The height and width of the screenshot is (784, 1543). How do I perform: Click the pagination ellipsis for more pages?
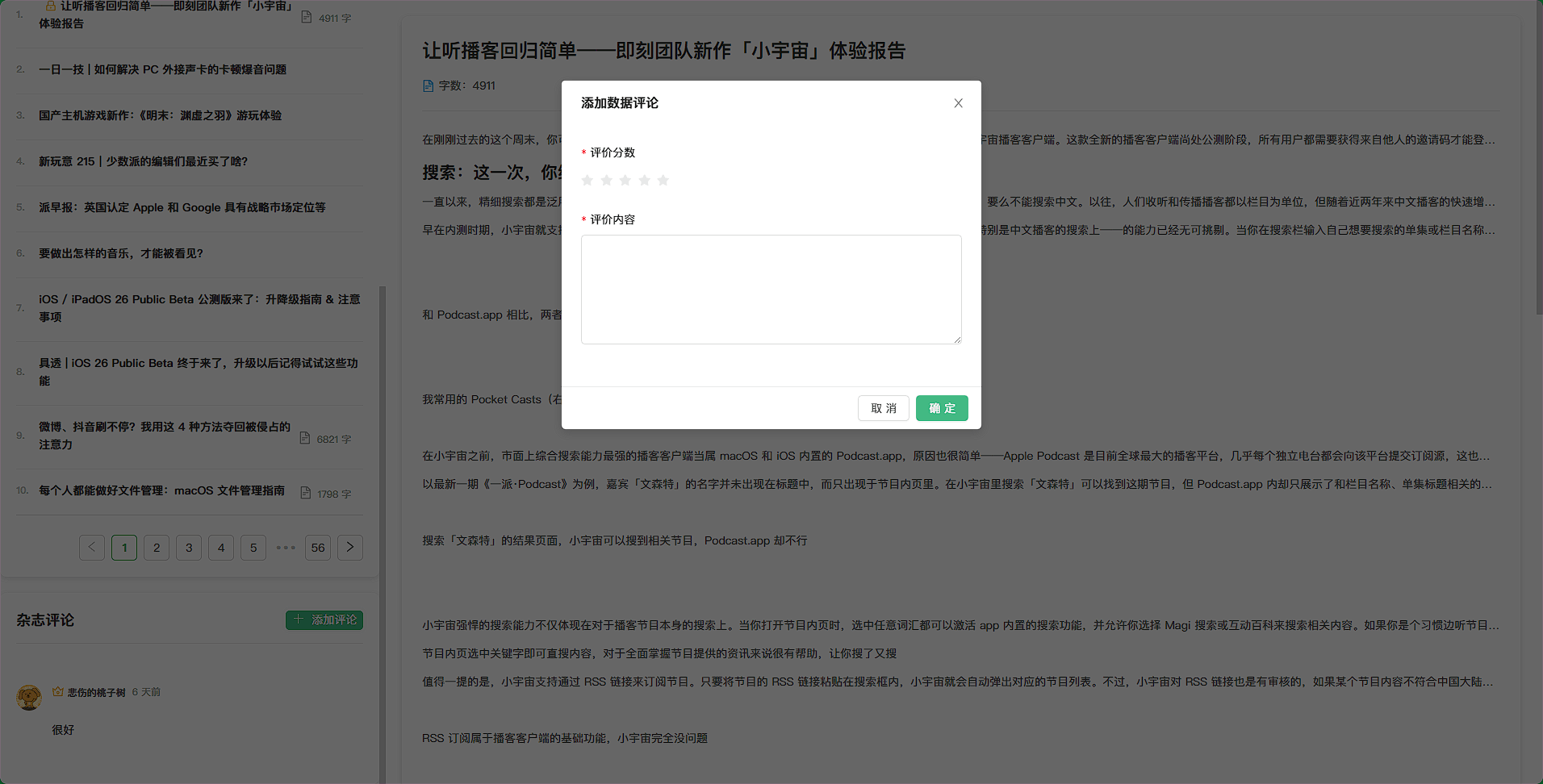tap(286, 548)
